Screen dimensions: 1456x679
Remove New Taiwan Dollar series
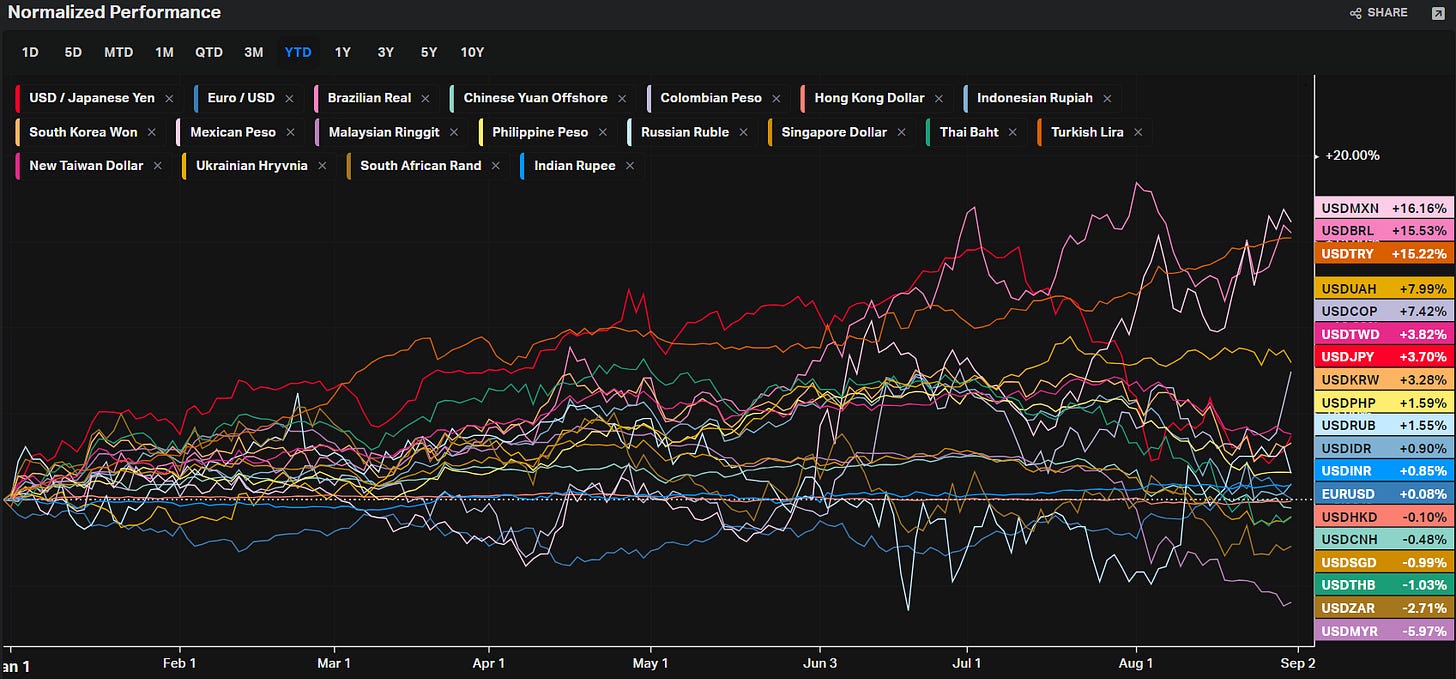pyautogui.click(x=157, y=166)
